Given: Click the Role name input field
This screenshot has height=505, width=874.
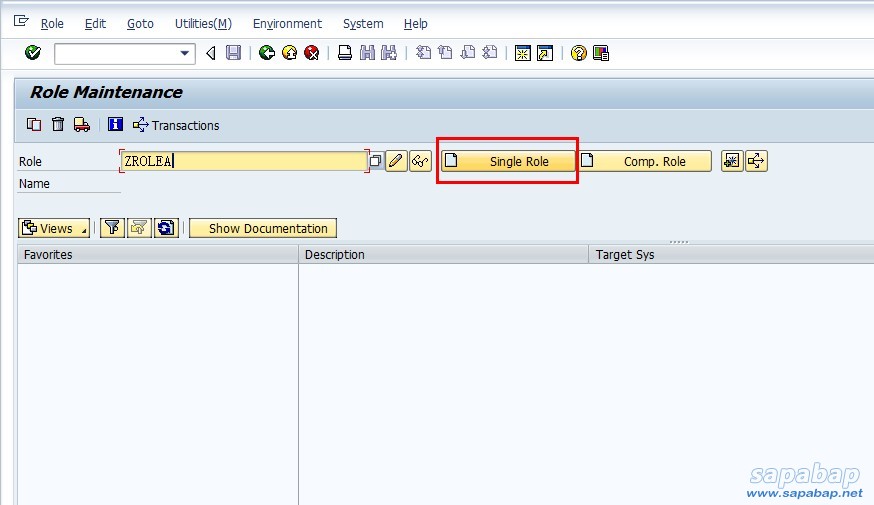Looking at the screenshot, I should tap(244, 161).
